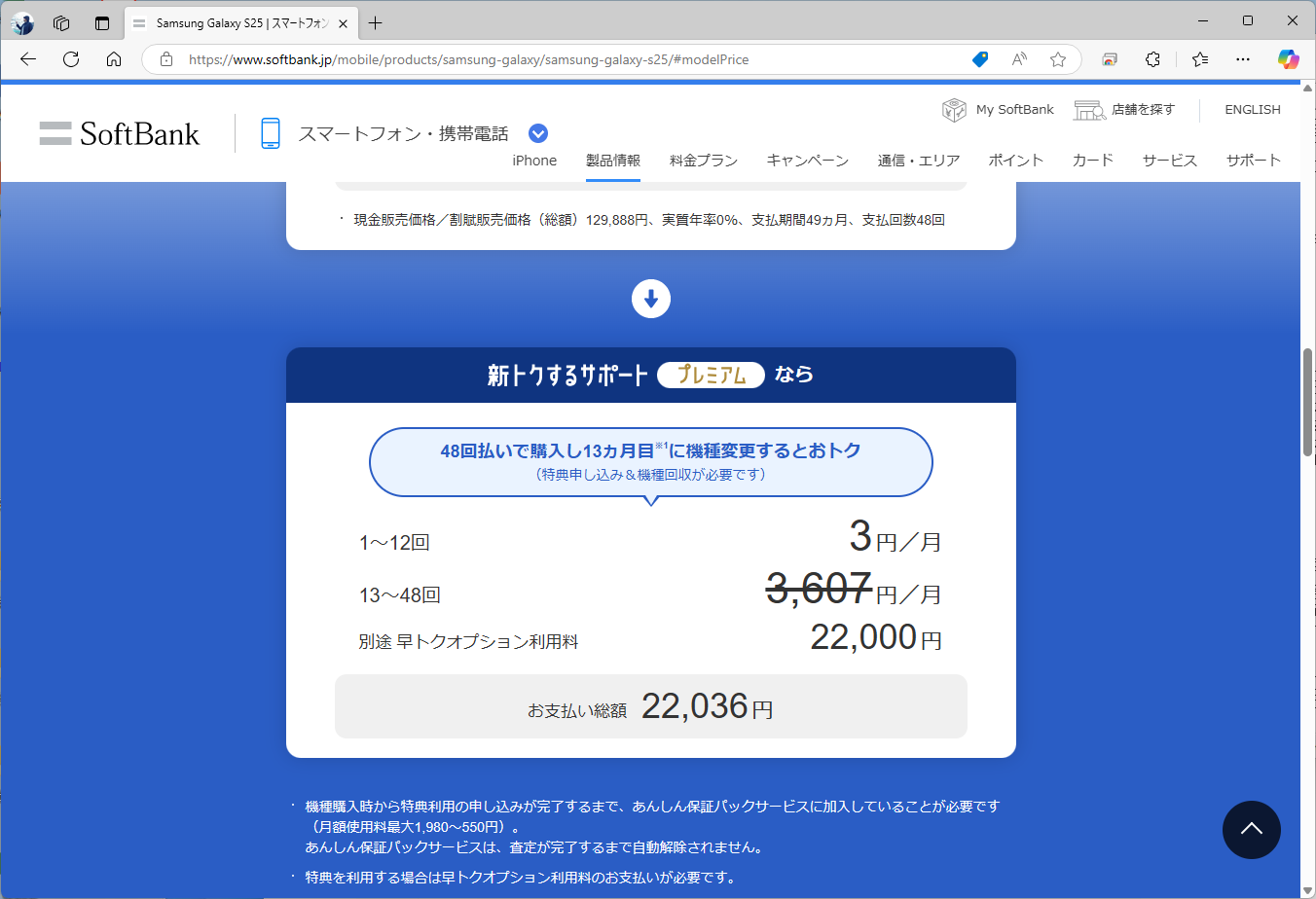1316x899 pixels.
Task: Expand the スマートフォン・携帯電話 chevron dropdown
Action: coord(537,132)
